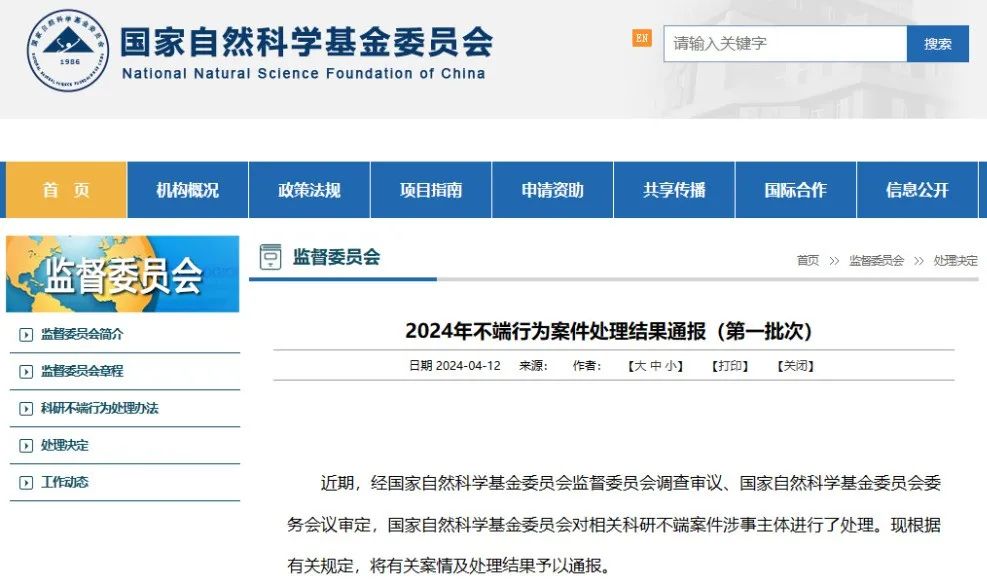Click the 监督委员会 globe banner image

tap(123, 274)
